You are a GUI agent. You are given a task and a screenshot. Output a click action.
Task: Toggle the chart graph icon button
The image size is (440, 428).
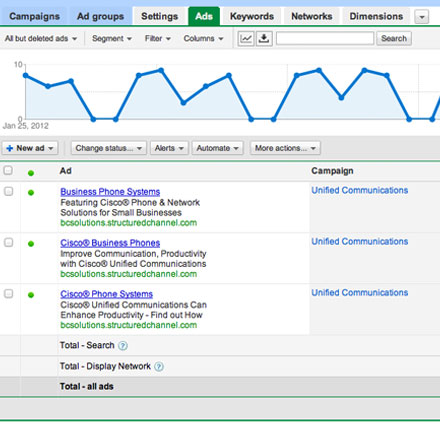246,39
